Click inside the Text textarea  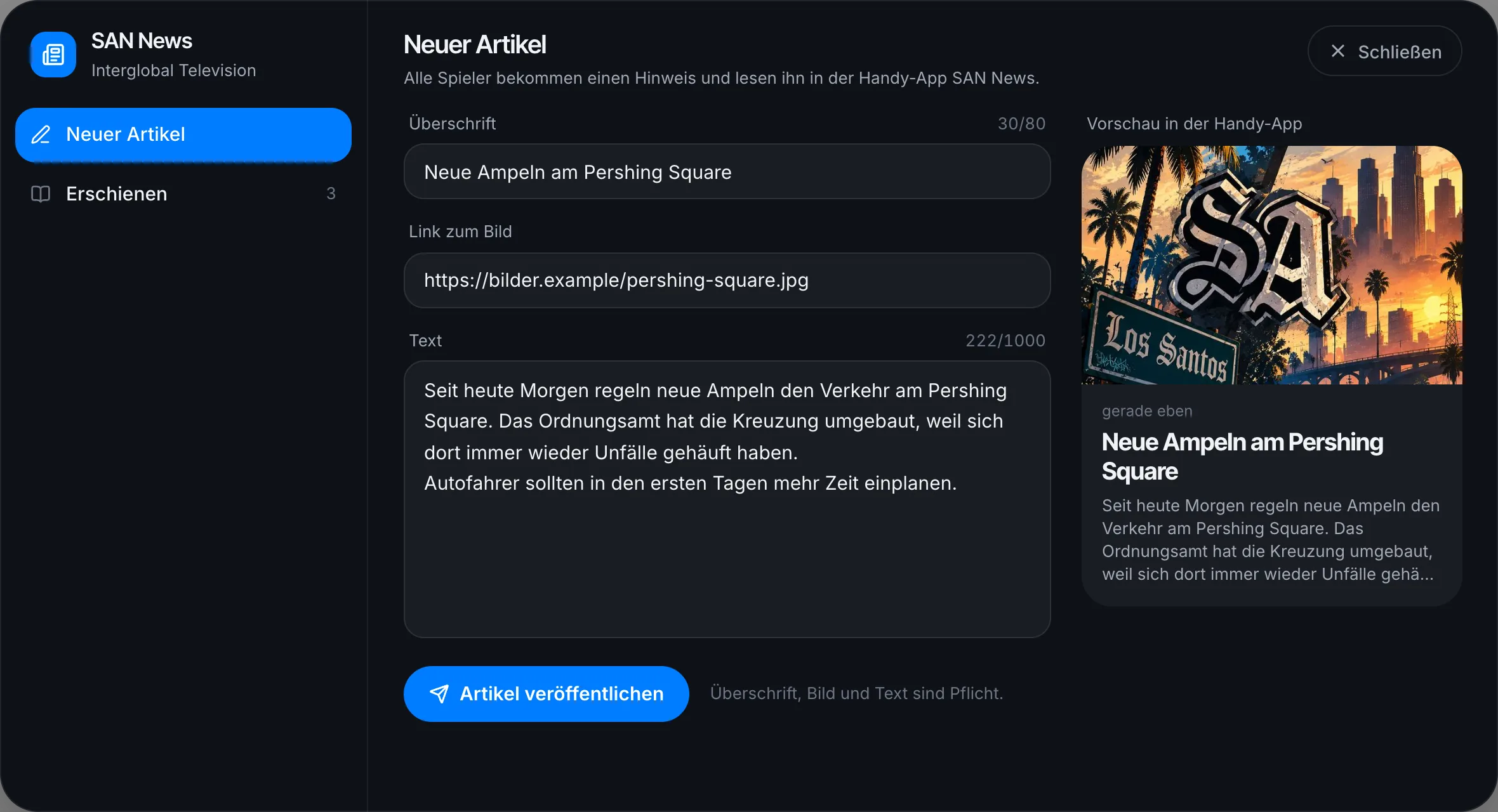tap(727, 499)
